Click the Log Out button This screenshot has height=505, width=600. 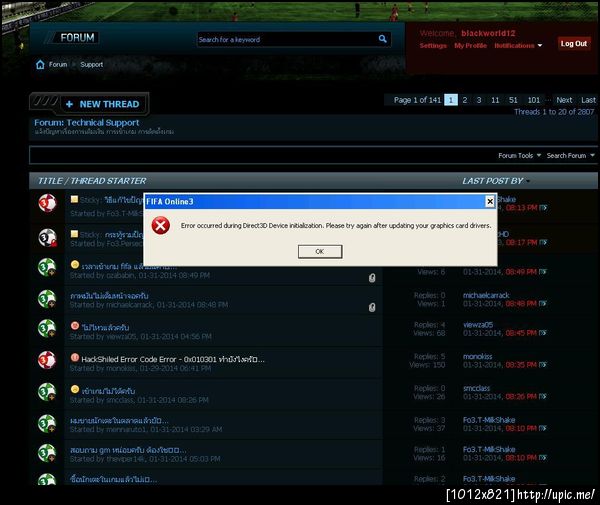coord(574,44)
